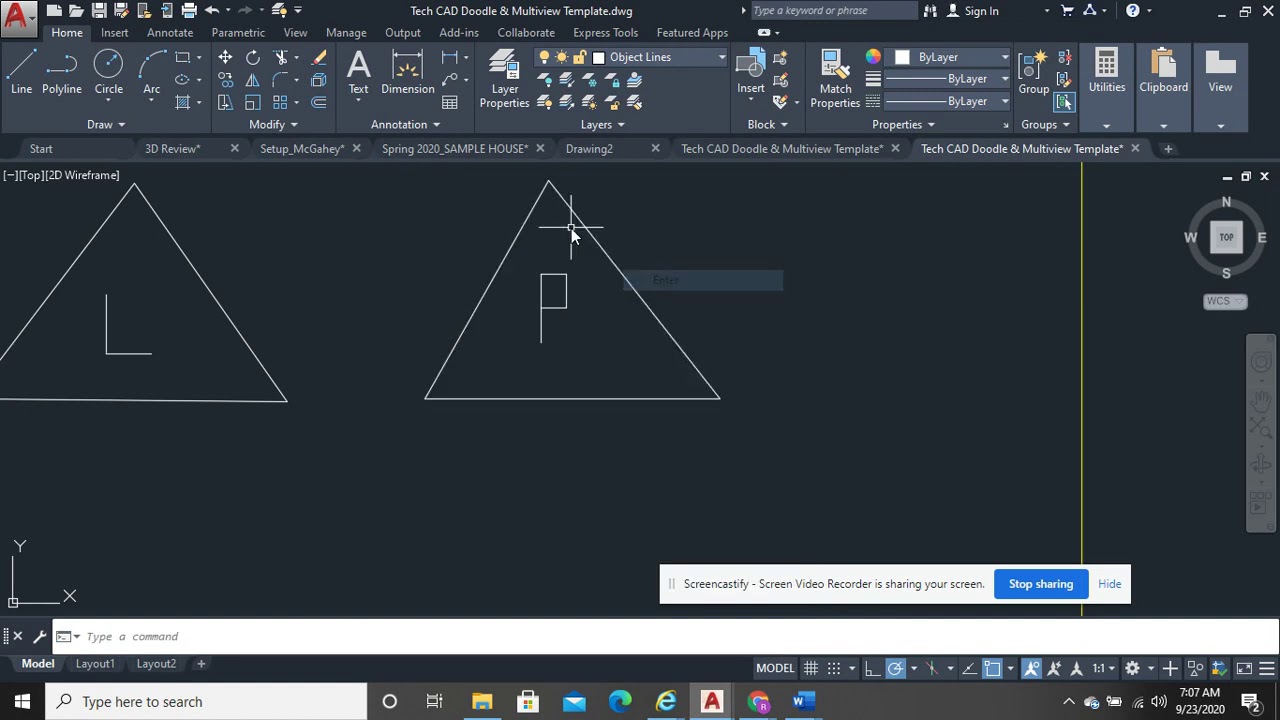Toggle snap mode in status bar
1280x720 pixels.
(x=834, y=668)
